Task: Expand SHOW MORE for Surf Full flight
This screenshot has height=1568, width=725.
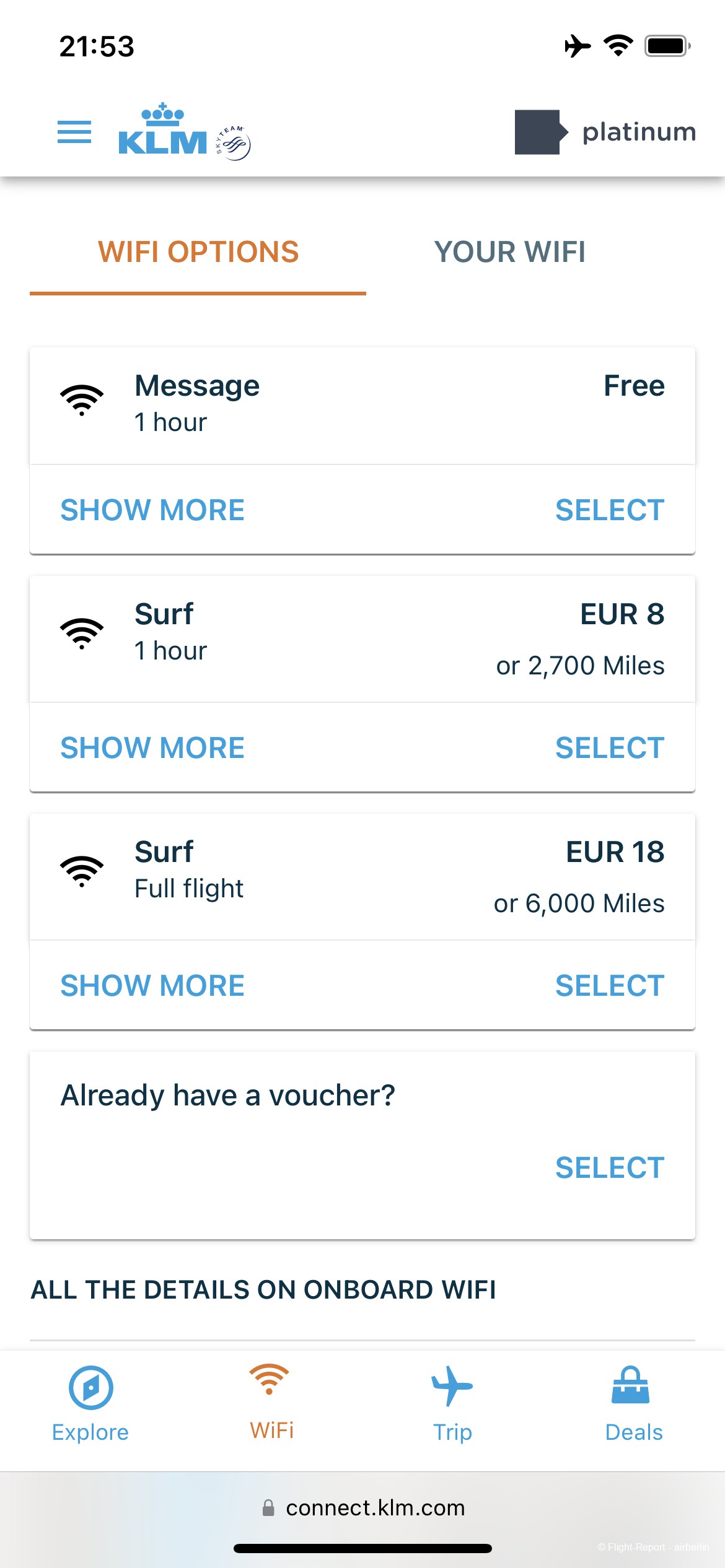Action: pos(152,986)
